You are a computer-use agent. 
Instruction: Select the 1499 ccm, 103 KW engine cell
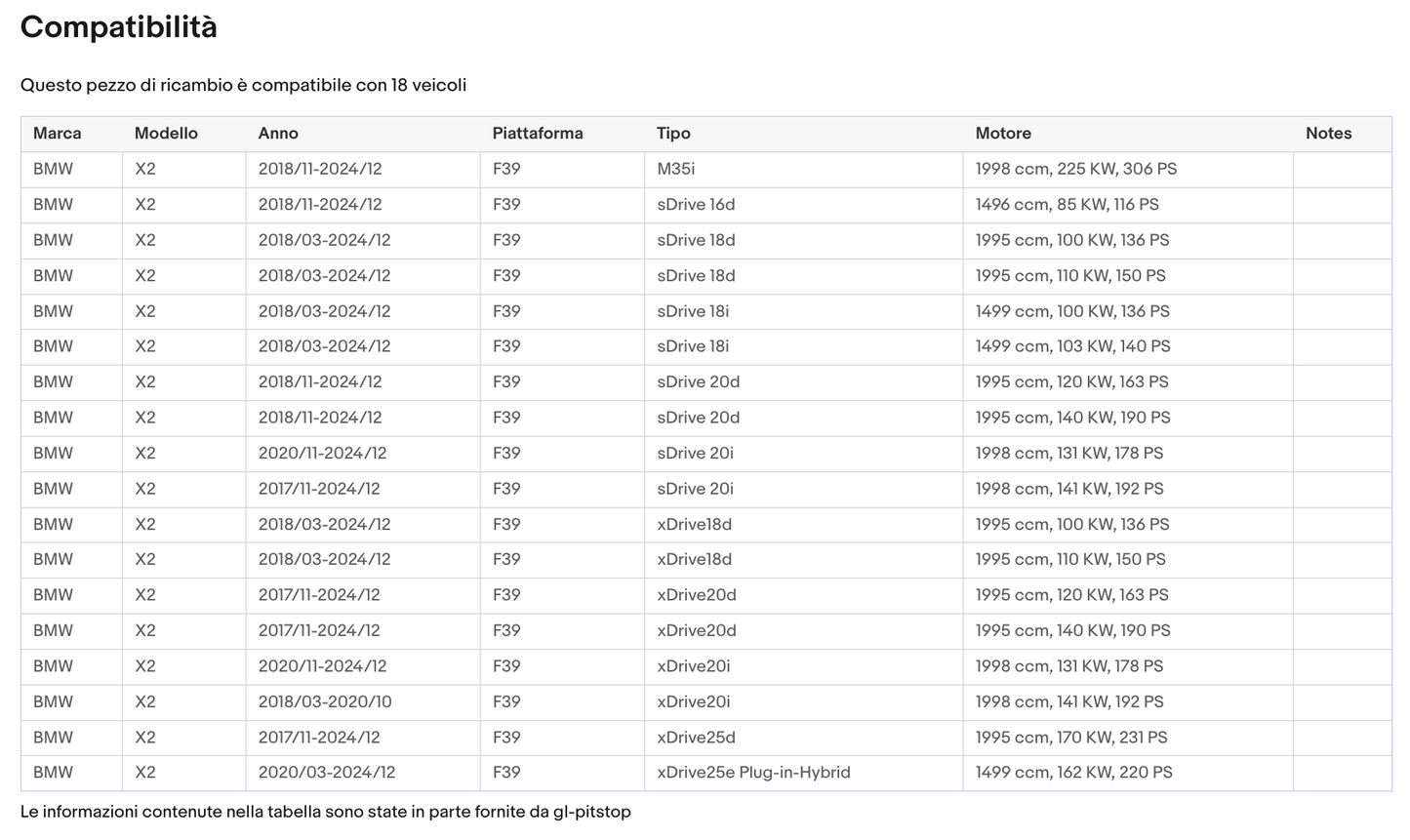[x=1072, y=346]
